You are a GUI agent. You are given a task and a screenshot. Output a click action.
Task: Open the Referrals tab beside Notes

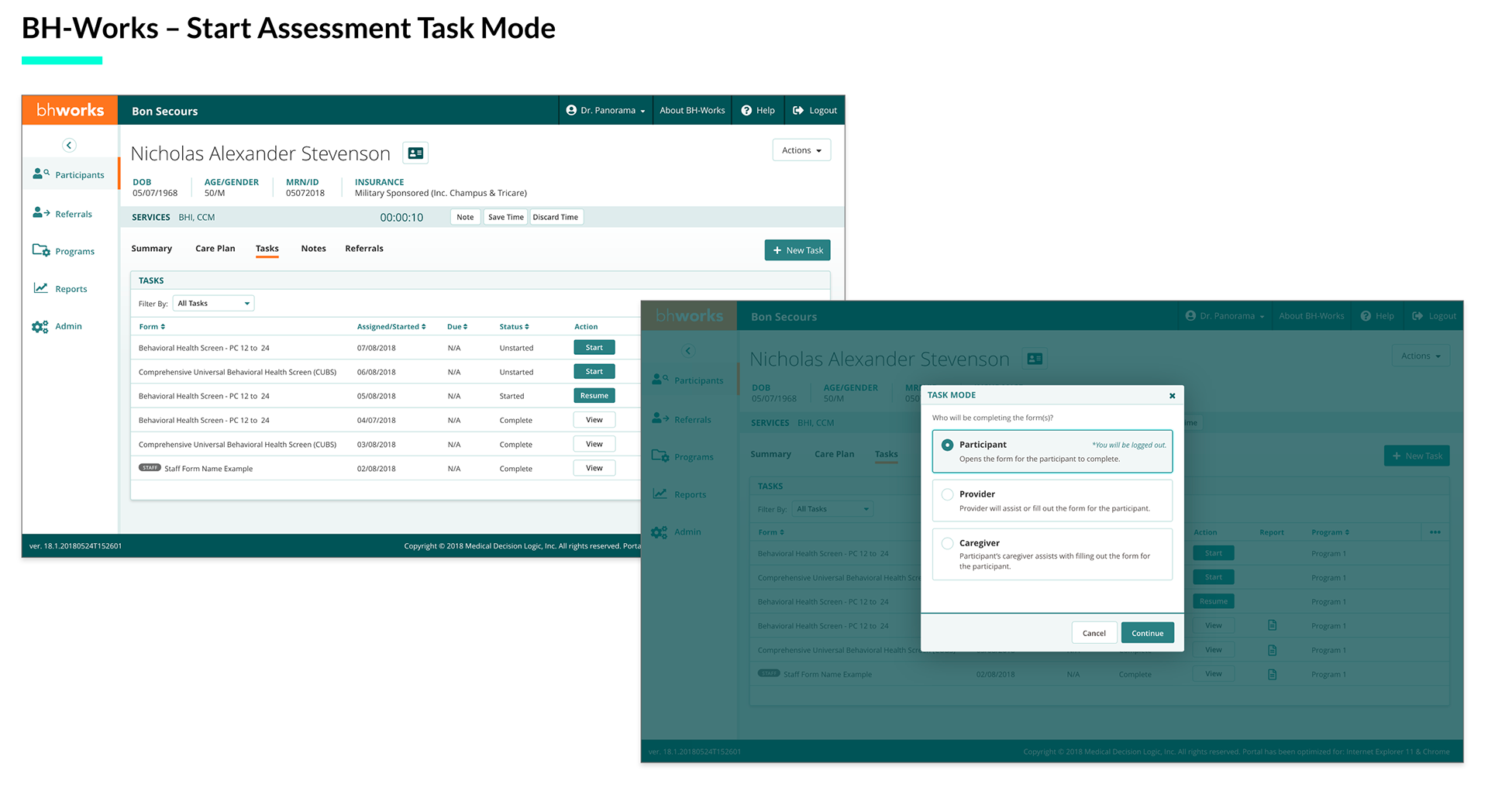click(364, 249)
